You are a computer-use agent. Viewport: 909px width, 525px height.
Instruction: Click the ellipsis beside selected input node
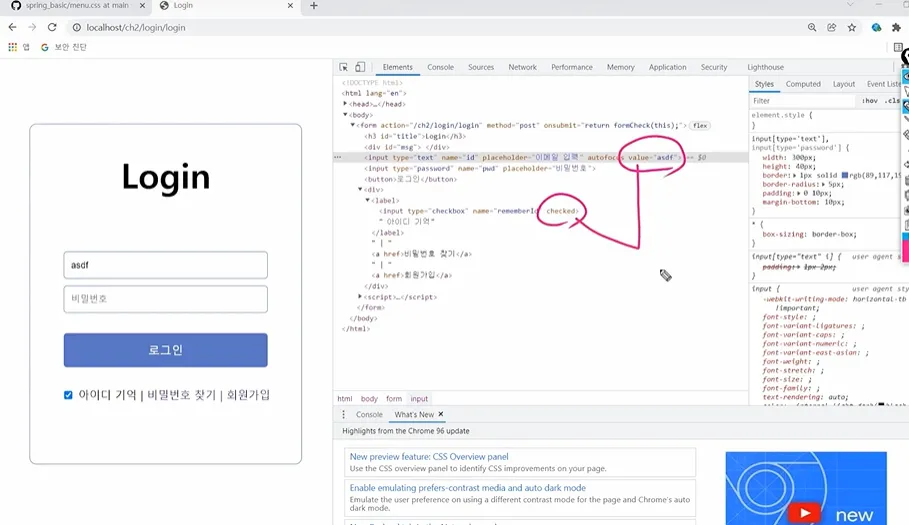point(337,157)
